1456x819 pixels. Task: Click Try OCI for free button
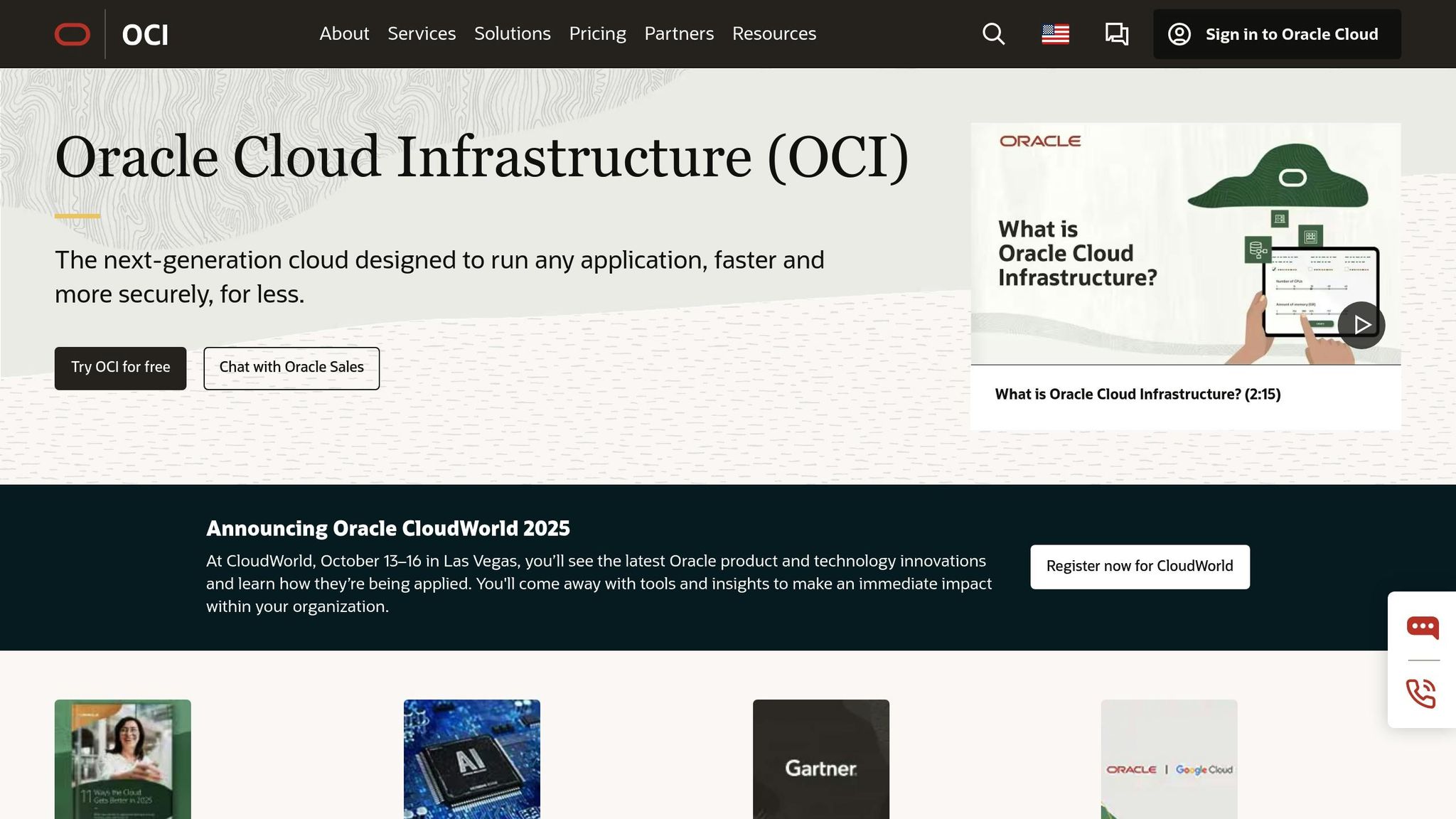pos(120,368)
